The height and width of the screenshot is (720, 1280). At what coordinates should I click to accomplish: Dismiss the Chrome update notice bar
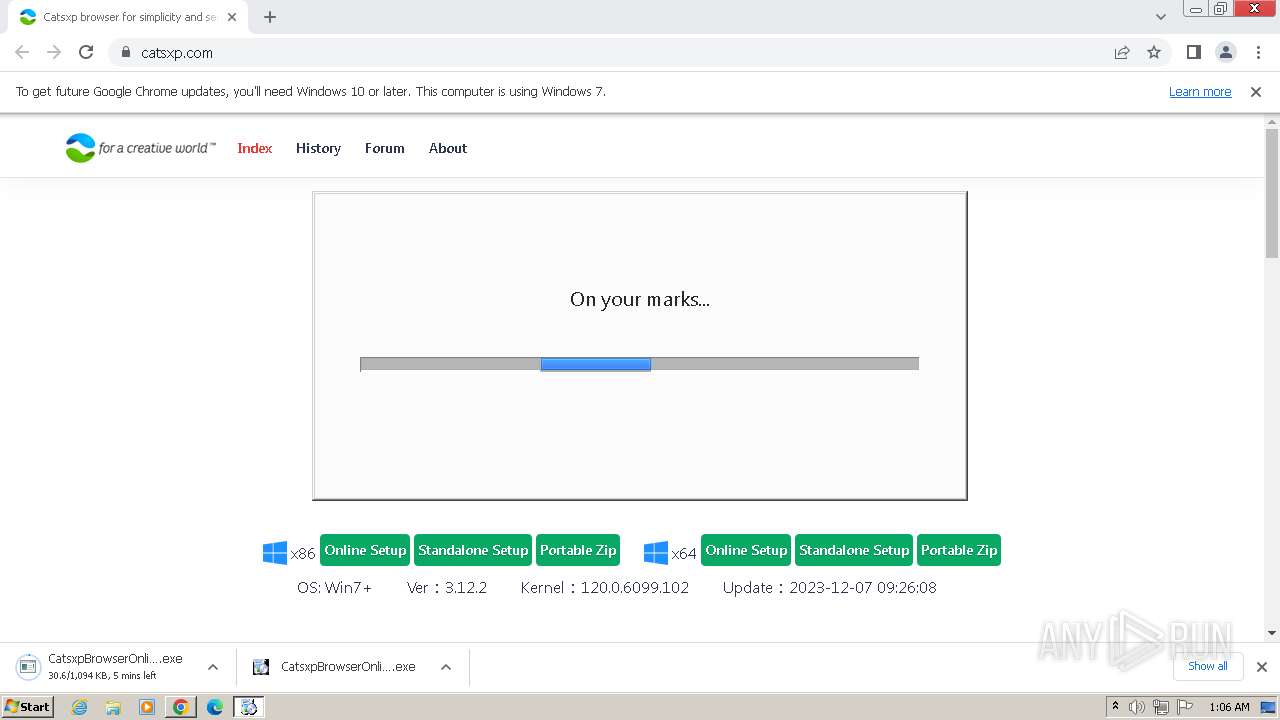(1256, 92)
